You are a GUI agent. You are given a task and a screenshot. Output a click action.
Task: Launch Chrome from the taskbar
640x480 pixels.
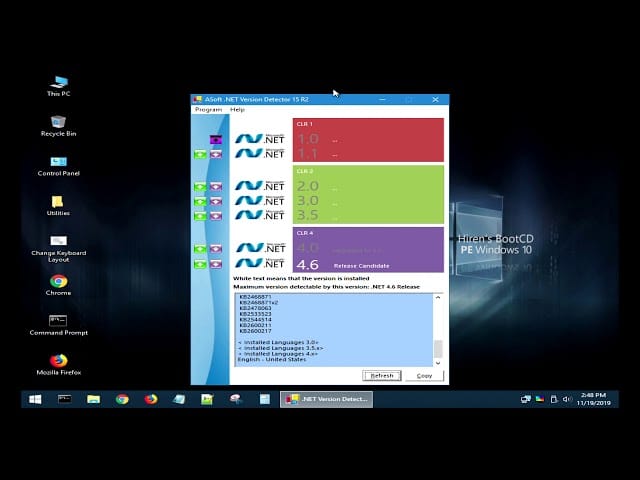tap(122, 399)
